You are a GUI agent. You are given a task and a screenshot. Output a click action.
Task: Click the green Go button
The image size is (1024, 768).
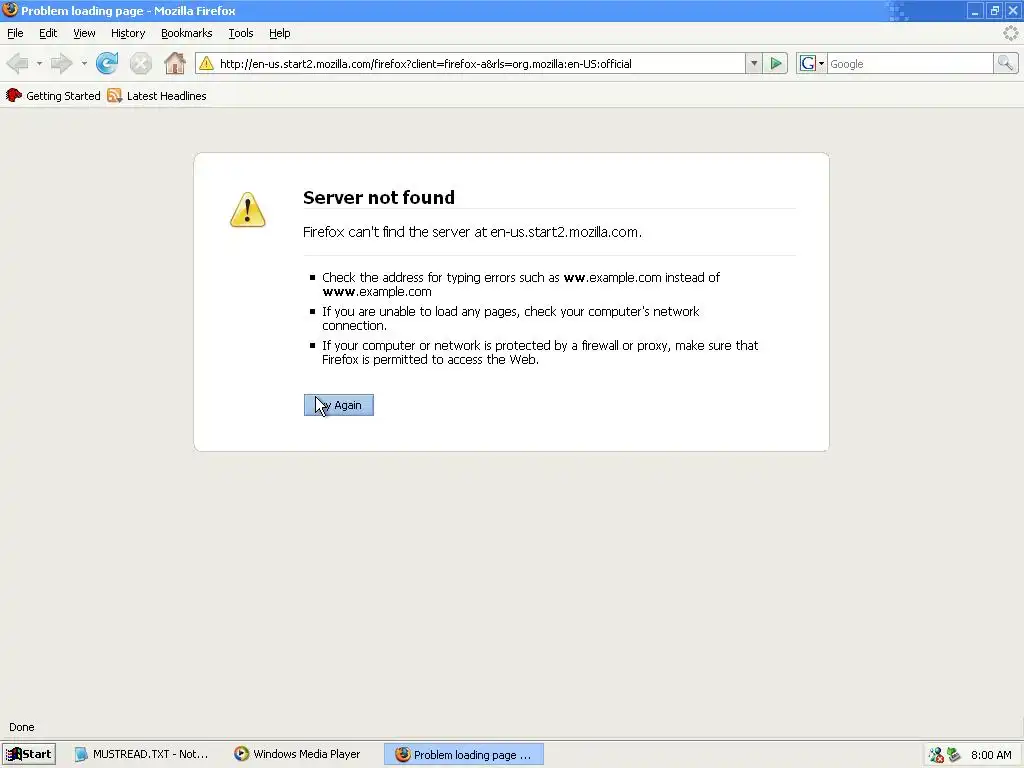click(776, 63)
